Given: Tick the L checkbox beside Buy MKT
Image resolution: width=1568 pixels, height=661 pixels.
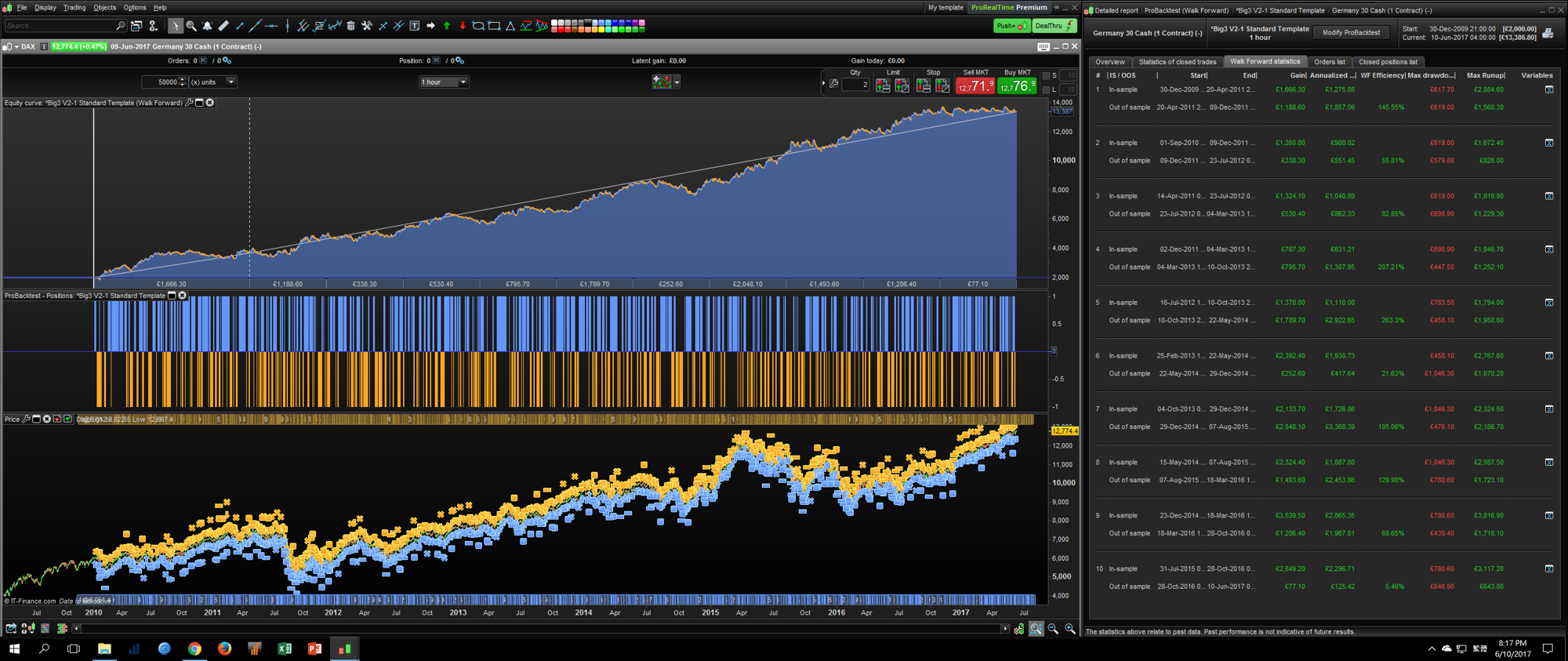Looking at the screenshot, I should click(x=1046, y=89).
